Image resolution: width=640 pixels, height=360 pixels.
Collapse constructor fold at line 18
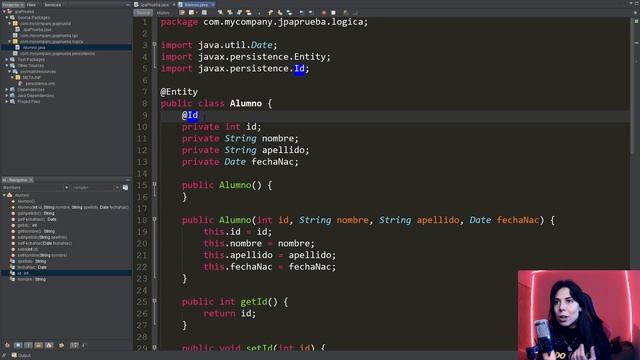click(154, 220)
